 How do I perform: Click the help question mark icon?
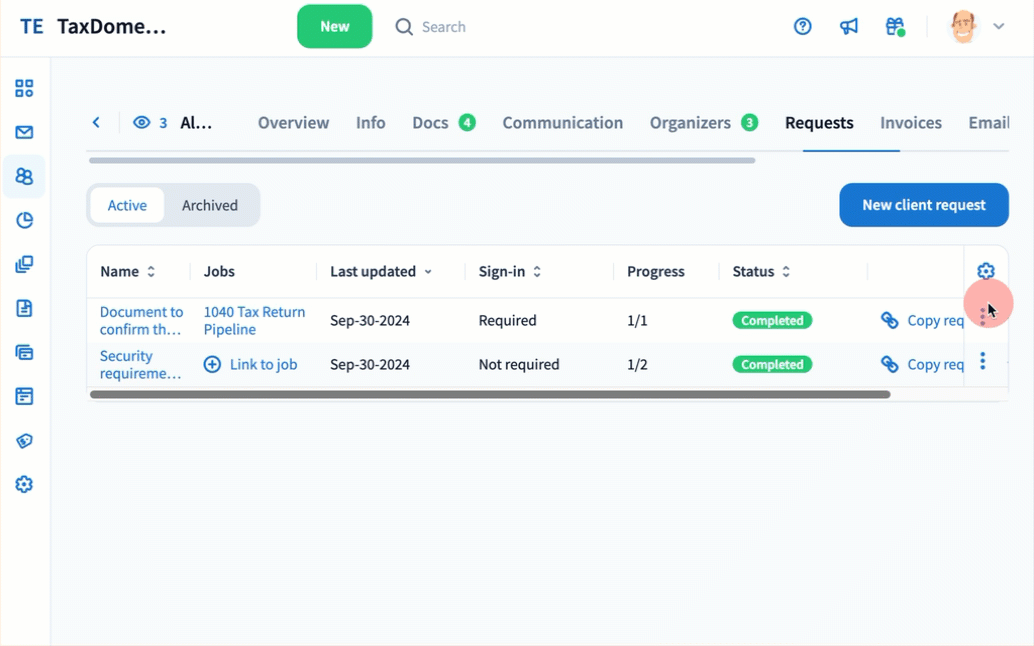[x=802, y=27]
